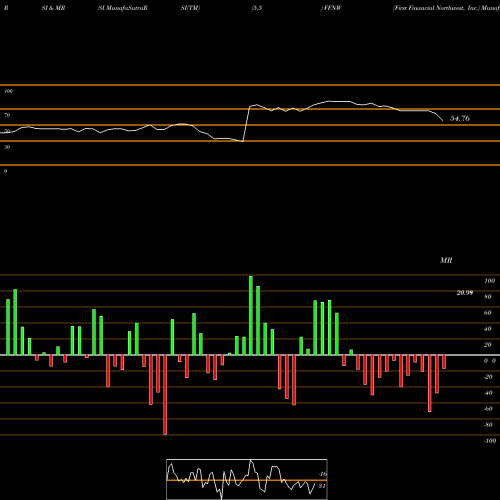Click the 31 value in mini chart
Viewport: 500px width, 500px height.
click(x=322, y=486)
